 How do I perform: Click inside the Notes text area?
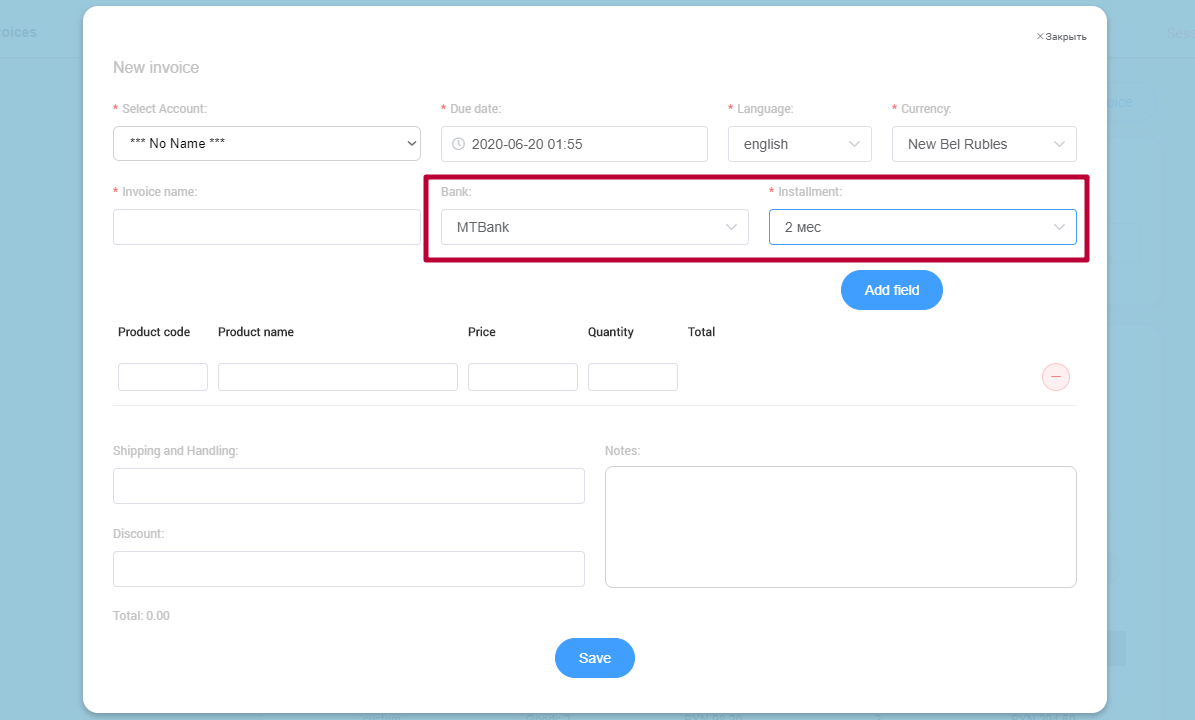(840, 527)
